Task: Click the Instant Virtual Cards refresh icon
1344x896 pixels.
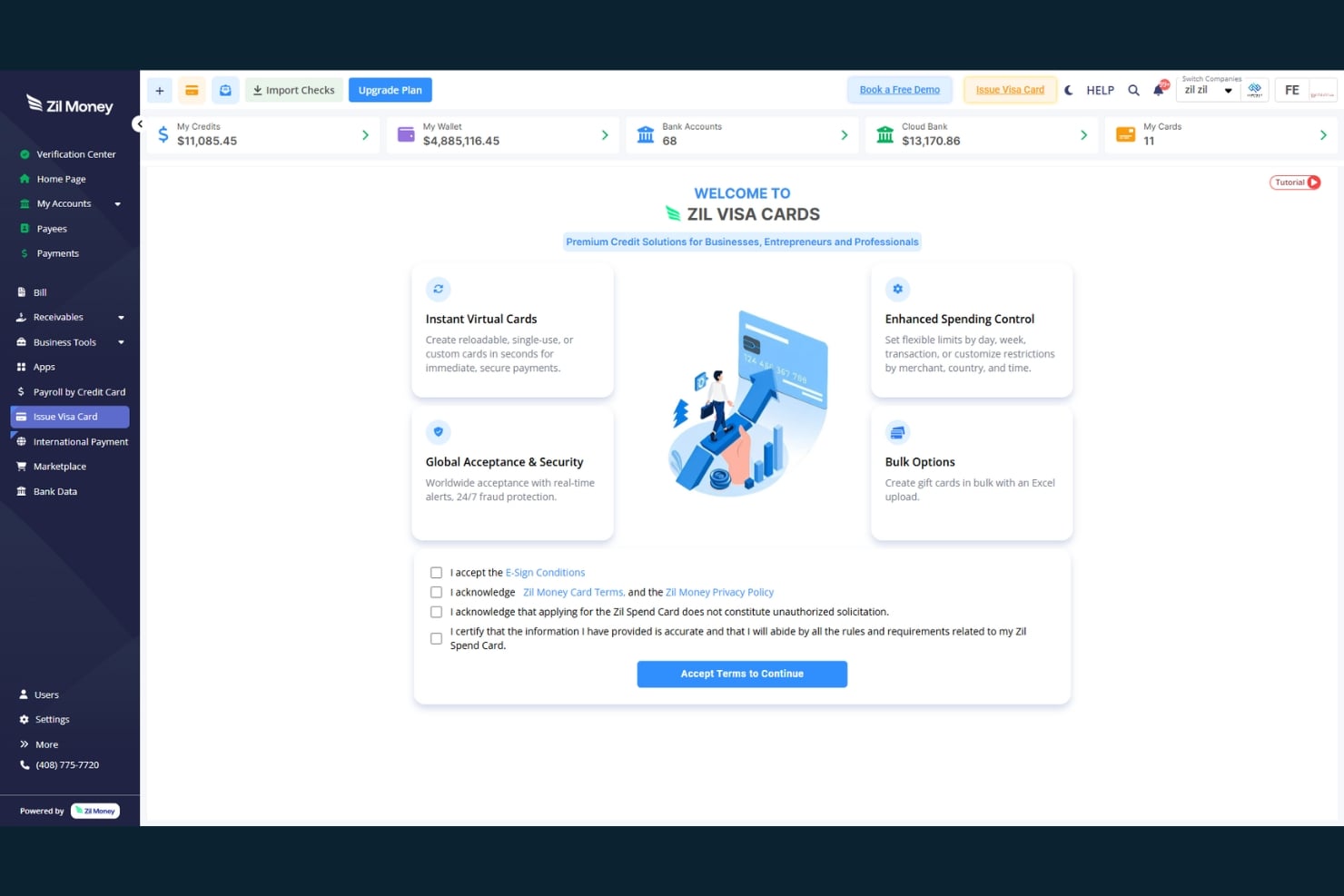Action: 439,289
